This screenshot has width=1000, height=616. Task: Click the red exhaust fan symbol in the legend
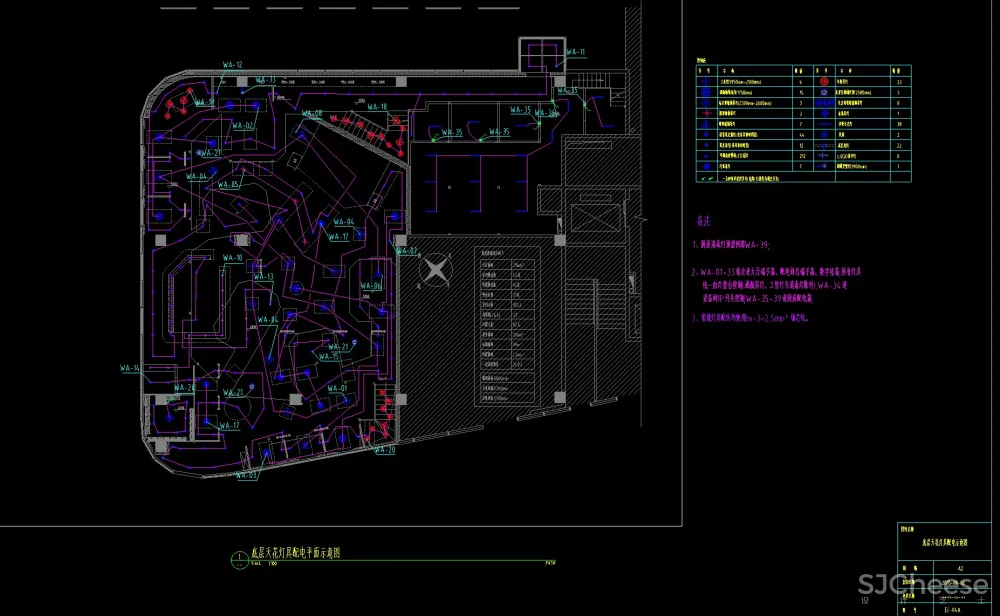(825, 82)
